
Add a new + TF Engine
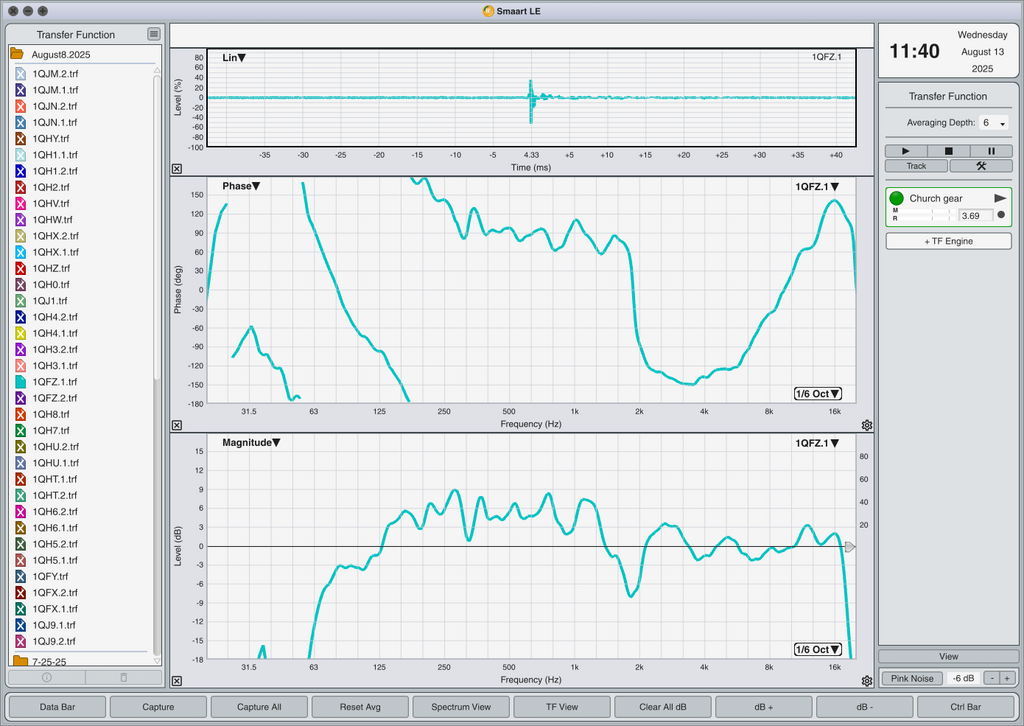948,241
